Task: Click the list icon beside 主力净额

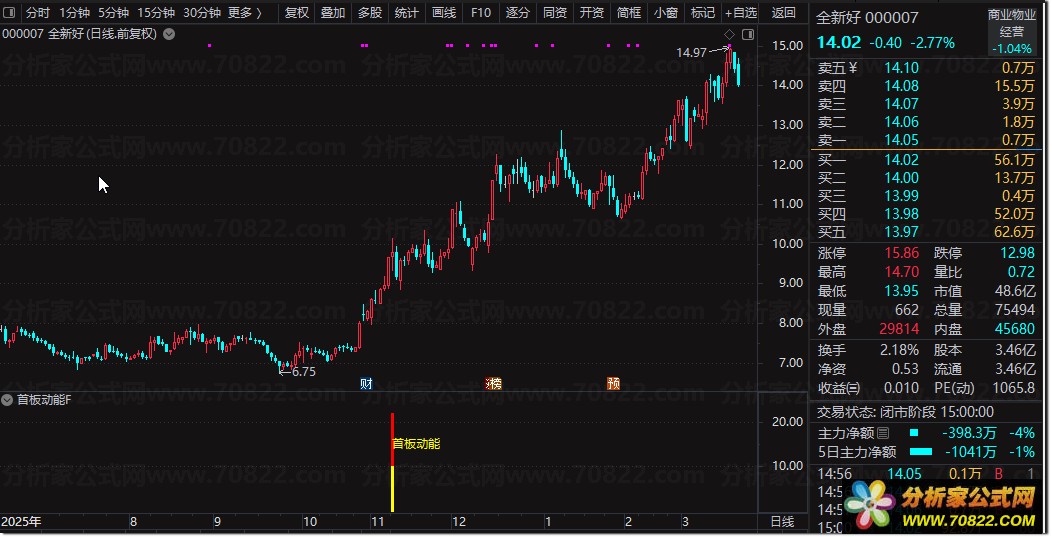Action: pos(883,434)
